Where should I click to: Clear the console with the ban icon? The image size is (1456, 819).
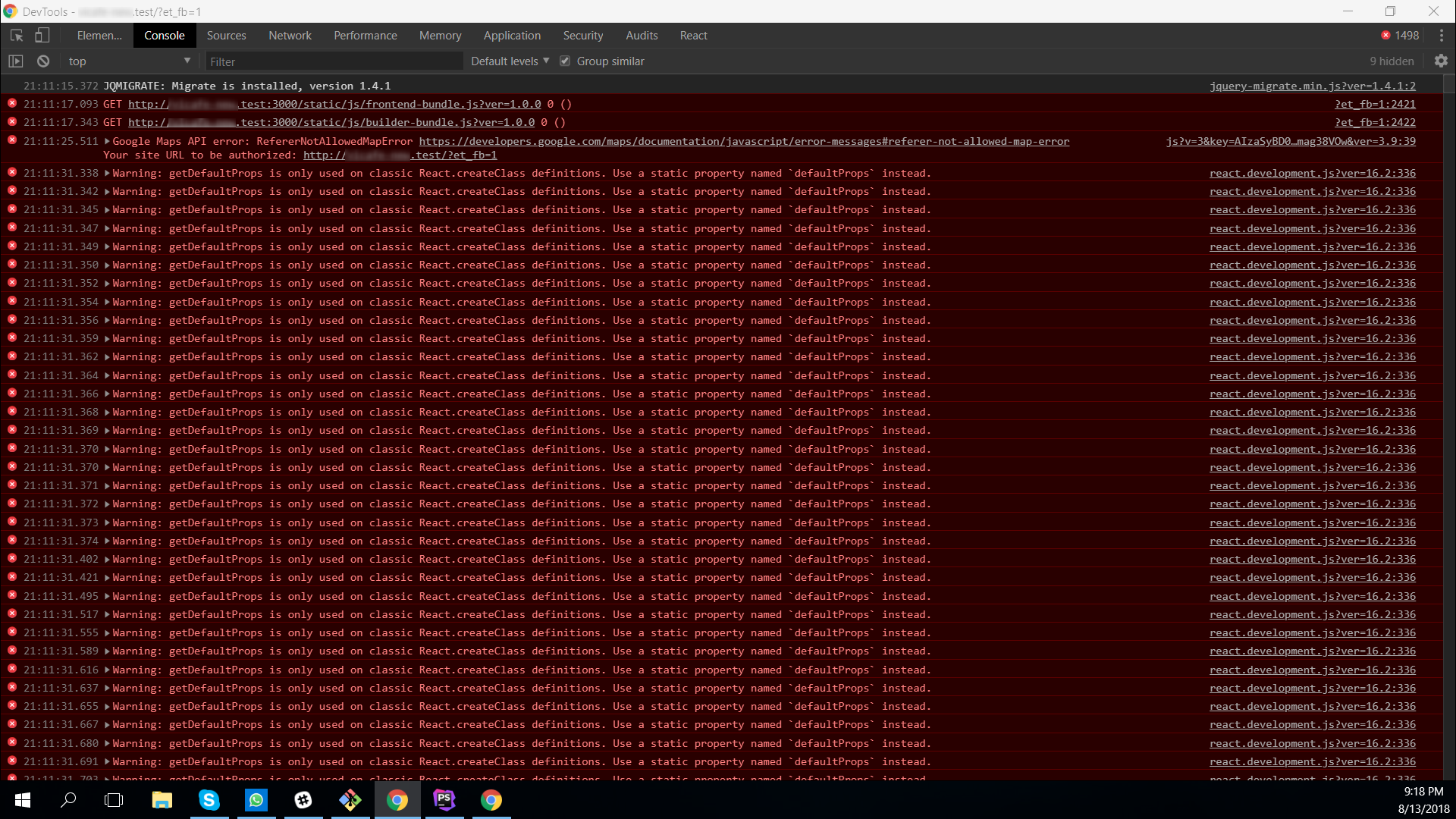(x=43, y=61)
